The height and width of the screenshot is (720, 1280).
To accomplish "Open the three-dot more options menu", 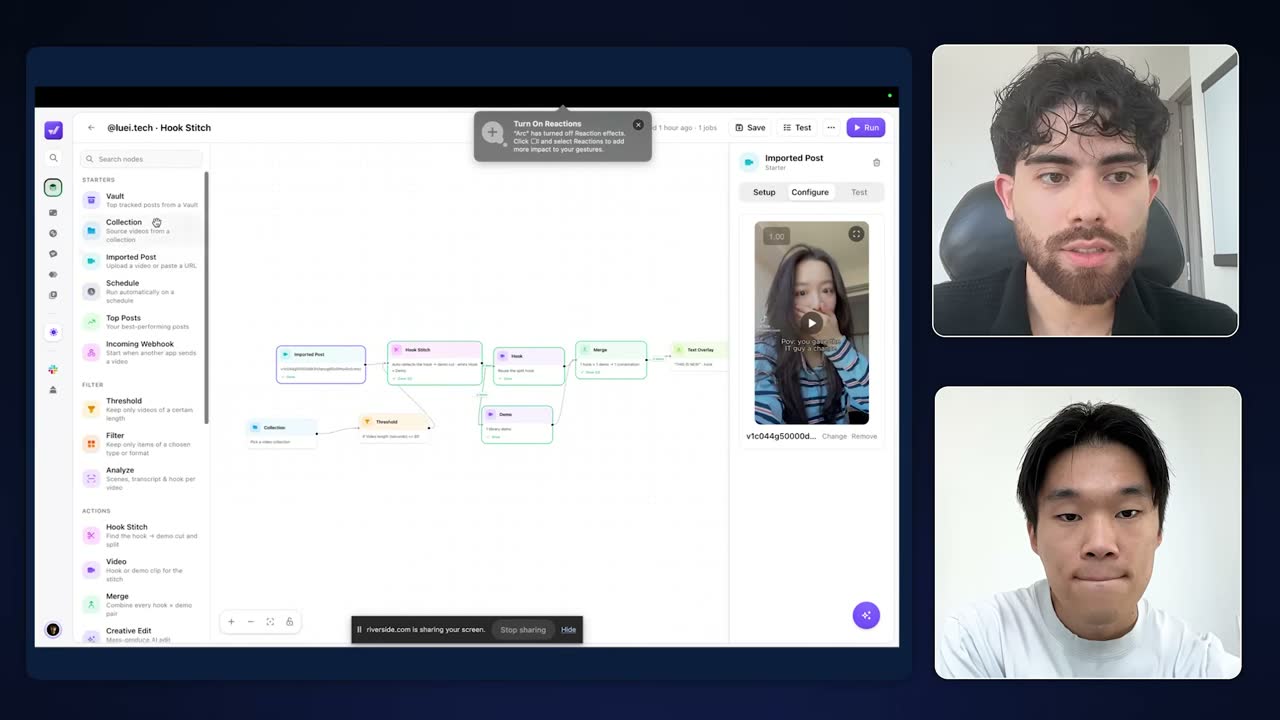I will pyautogui.click(x=831, y=128).
